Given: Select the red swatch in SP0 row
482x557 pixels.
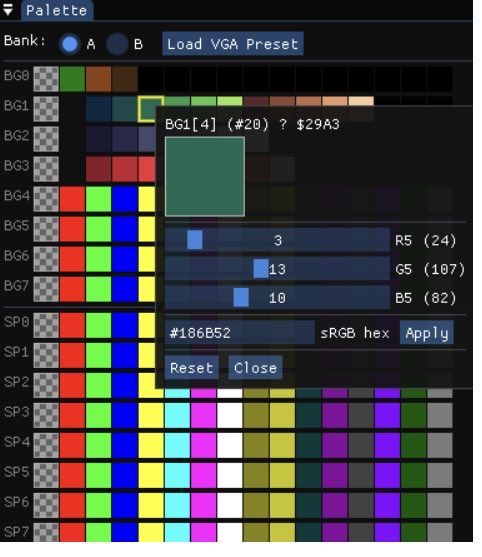Looking at the screenshot, I should click(72, 325).
